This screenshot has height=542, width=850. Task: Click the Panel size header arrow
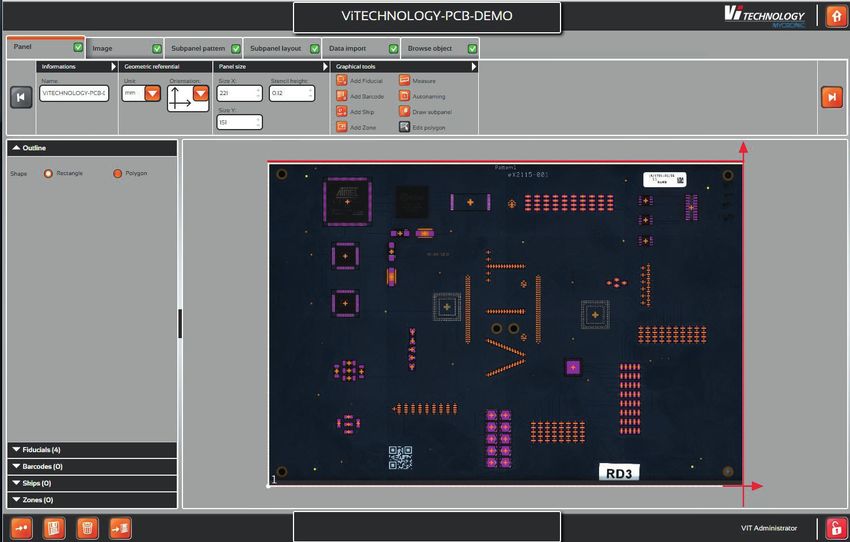[325, 67]
